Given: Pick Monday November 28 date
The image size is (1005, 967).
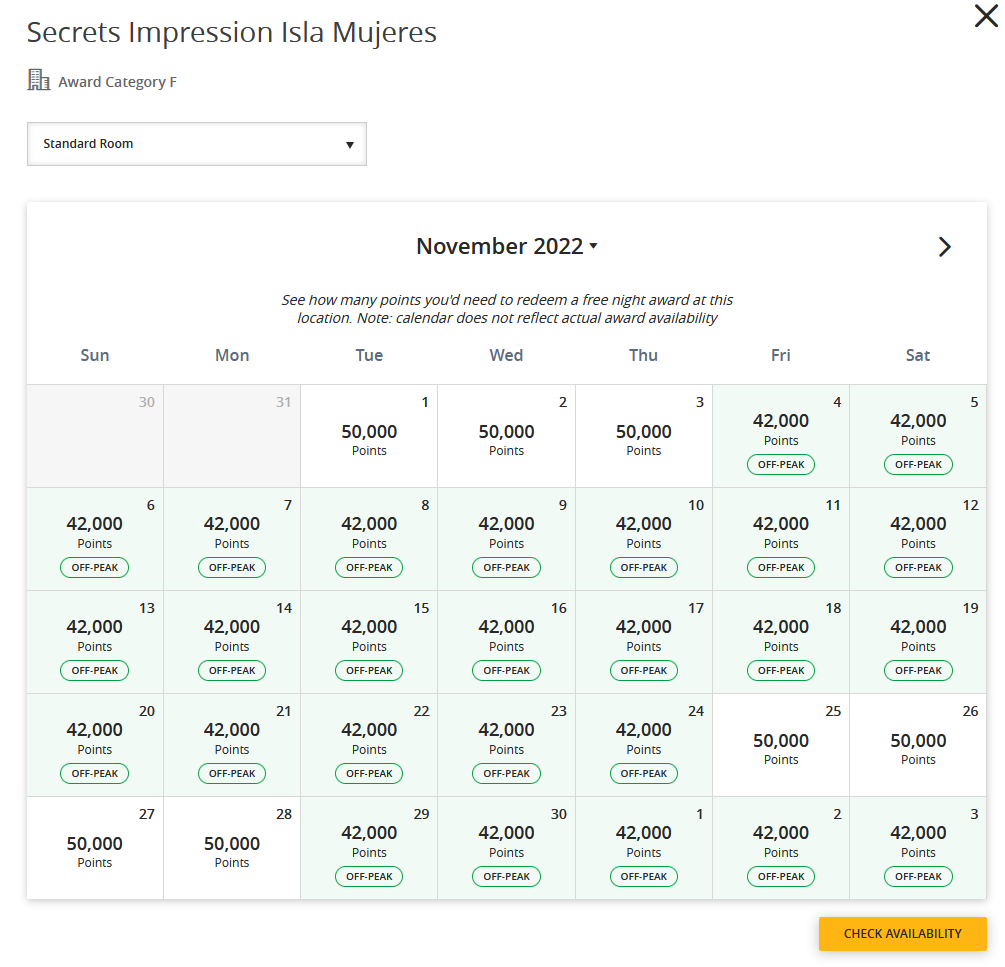Looking at the screenshot, I should point(232,848).
